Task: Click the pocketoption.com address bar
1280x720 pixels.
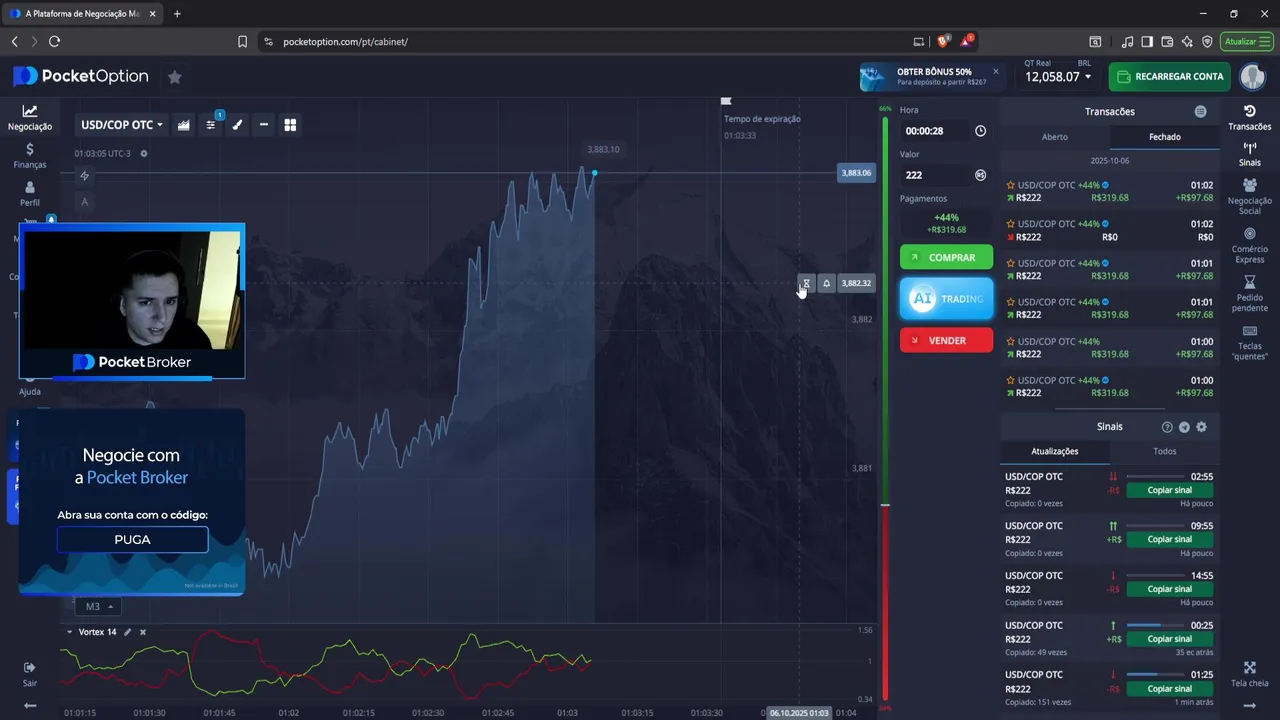Action: pos(345,42)
